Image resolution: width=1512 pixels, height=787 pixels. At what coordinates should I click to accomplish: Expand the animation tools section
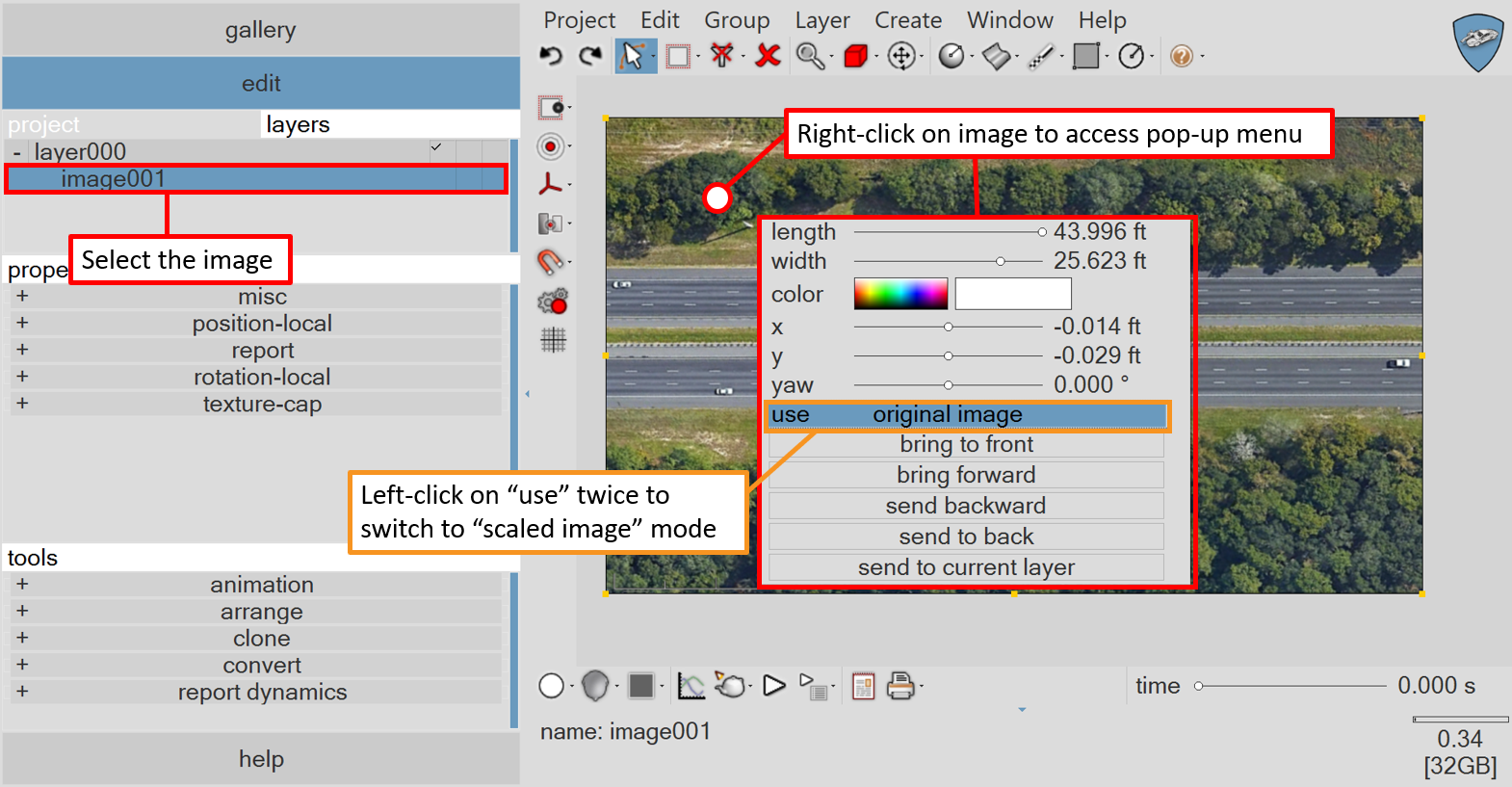point(22,585)
